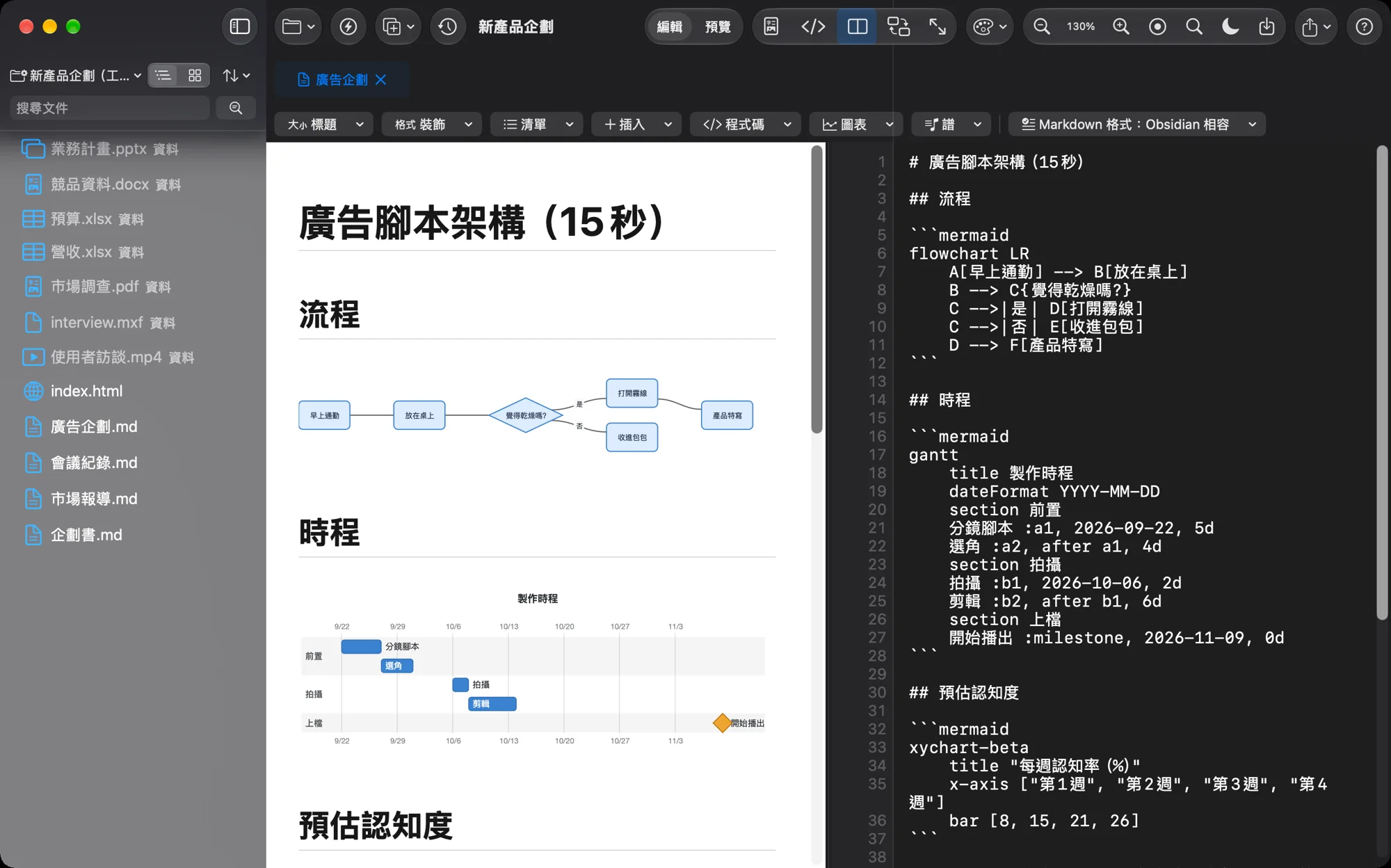Image resolution: width=1391 pixels, height=868 pixels.
Task: Open 市場報導.md in sidebar
Action: (80, 499)
